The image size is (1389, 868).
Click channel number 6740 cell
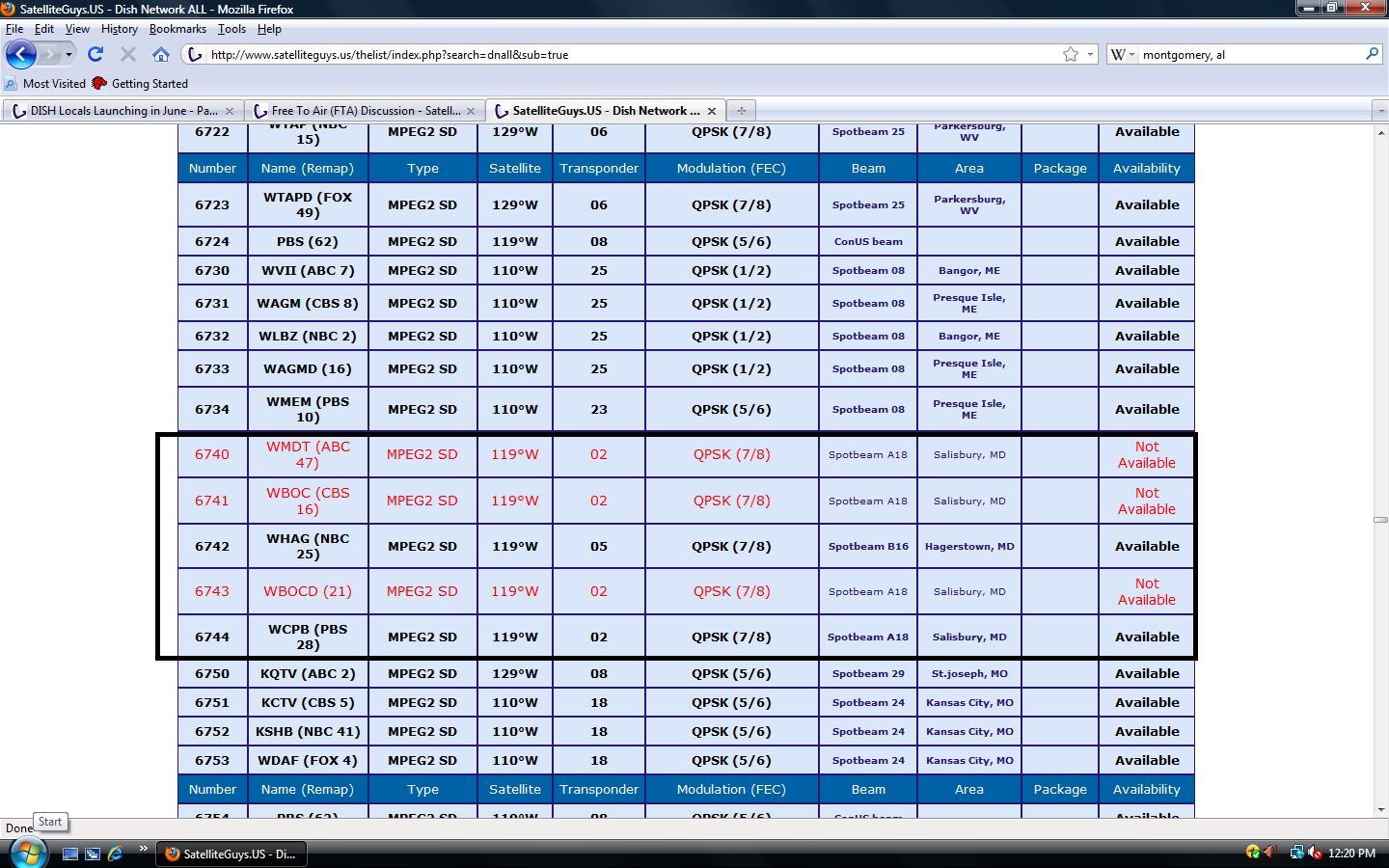212,454
